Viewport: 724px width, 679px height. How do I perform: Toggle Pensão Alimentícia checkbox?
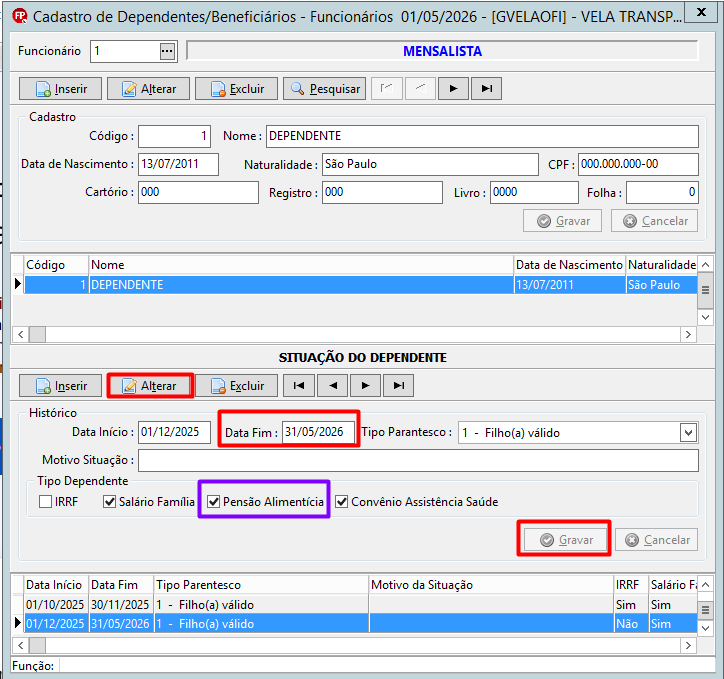(213, 502)
